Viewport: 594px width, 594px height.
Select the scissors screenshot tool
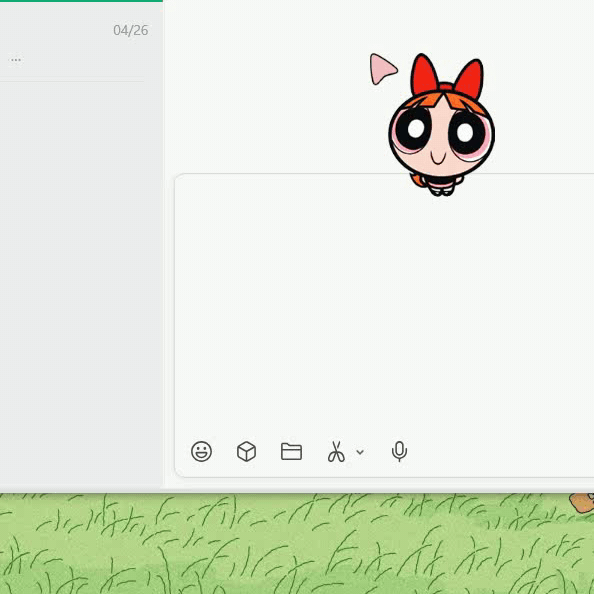336,452
